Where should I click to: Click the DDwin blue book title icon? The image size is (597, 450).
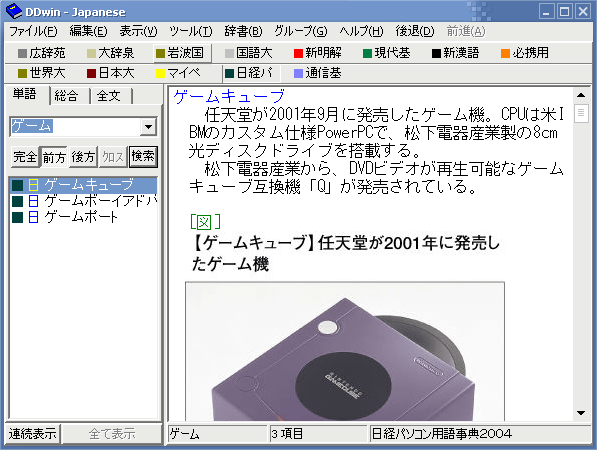tap(14, 11)
